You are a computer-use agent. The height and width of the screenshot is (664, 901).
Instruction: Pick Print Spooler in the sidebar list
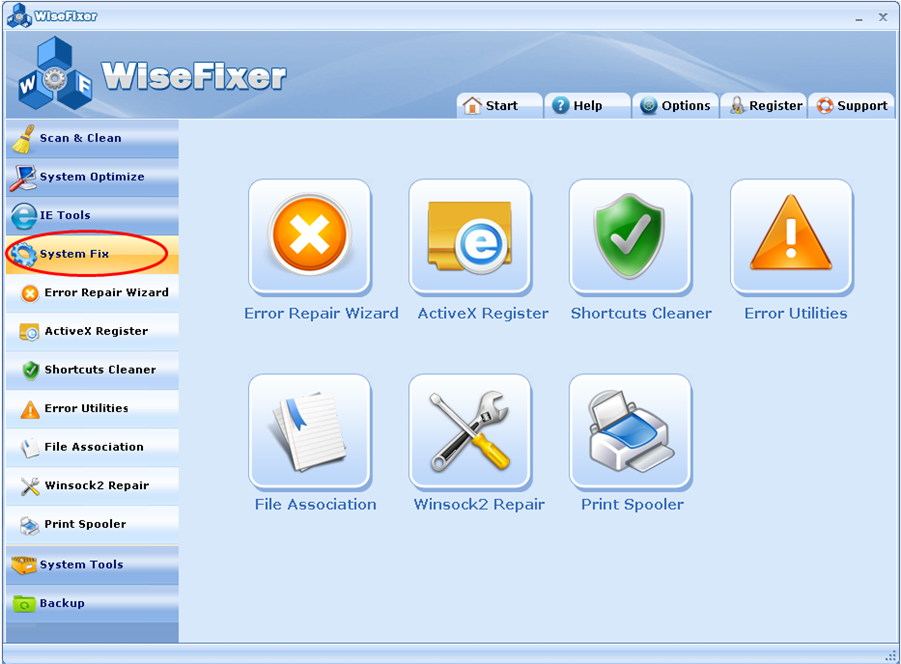[x=93, y=524]
